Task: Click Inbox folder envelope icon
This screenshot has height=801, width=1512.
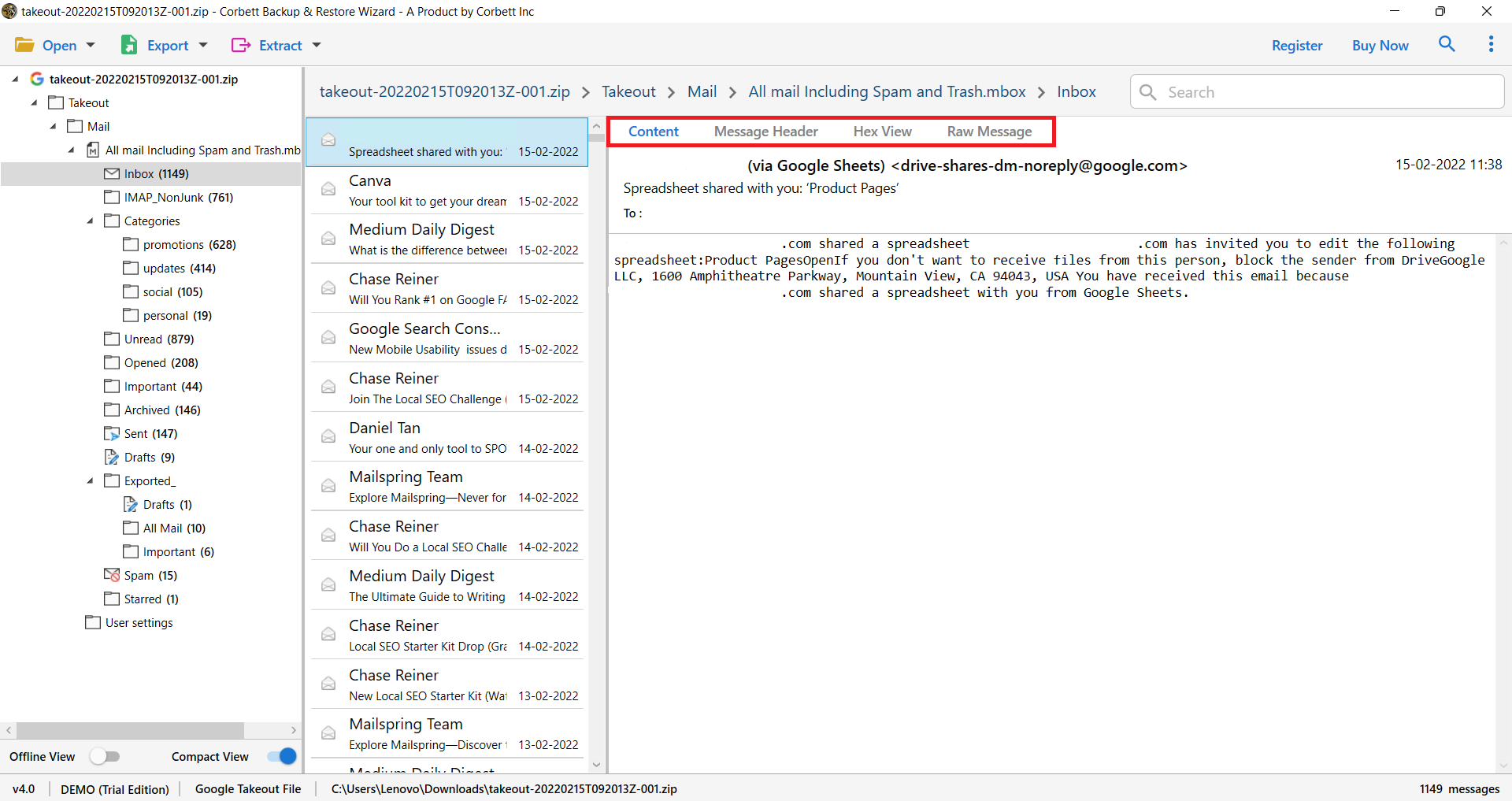Action: (x=112, y=173)
